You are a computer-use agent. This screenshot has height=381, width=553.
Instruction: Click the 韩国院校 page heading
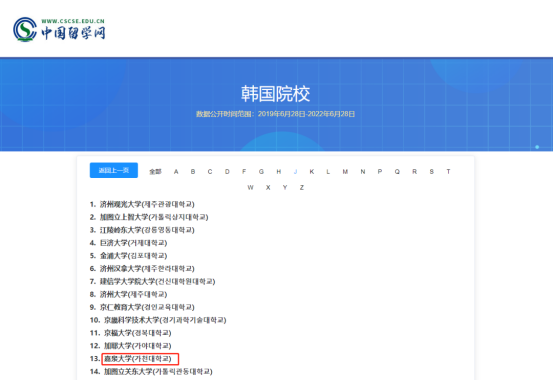[x=275, y=94]
